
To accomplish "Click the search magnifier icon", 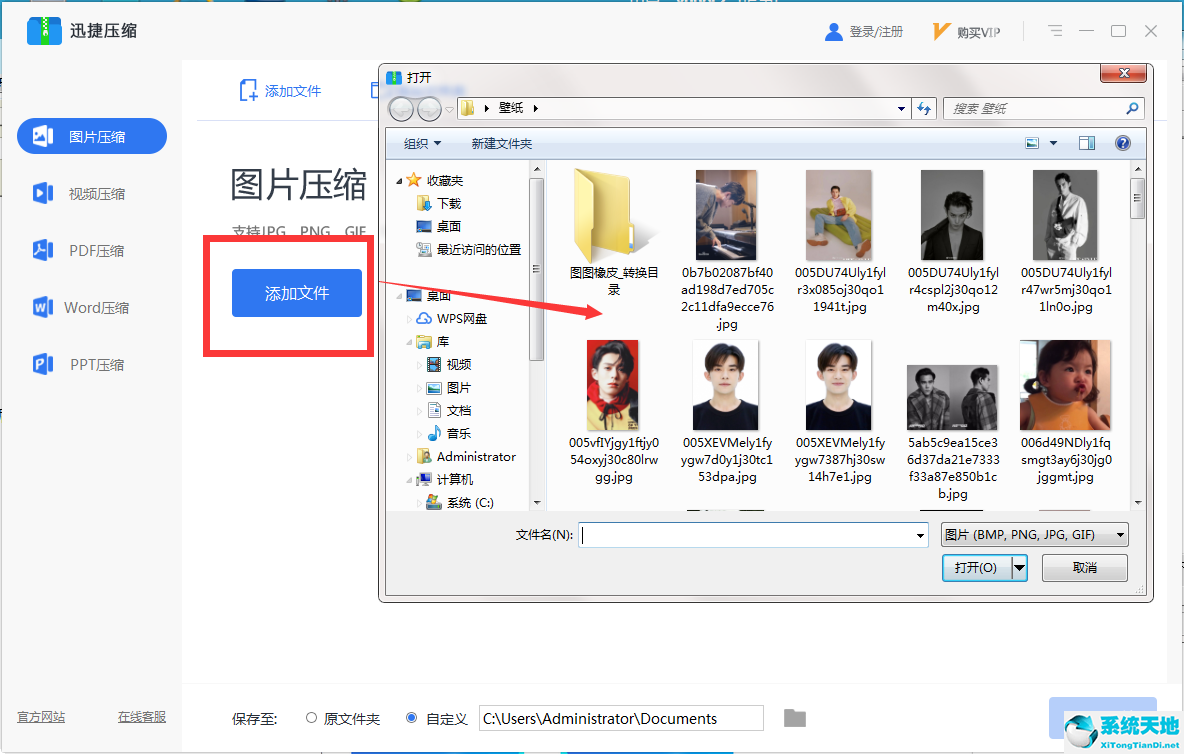I will pyautogui.click(x=1132, y=109).
